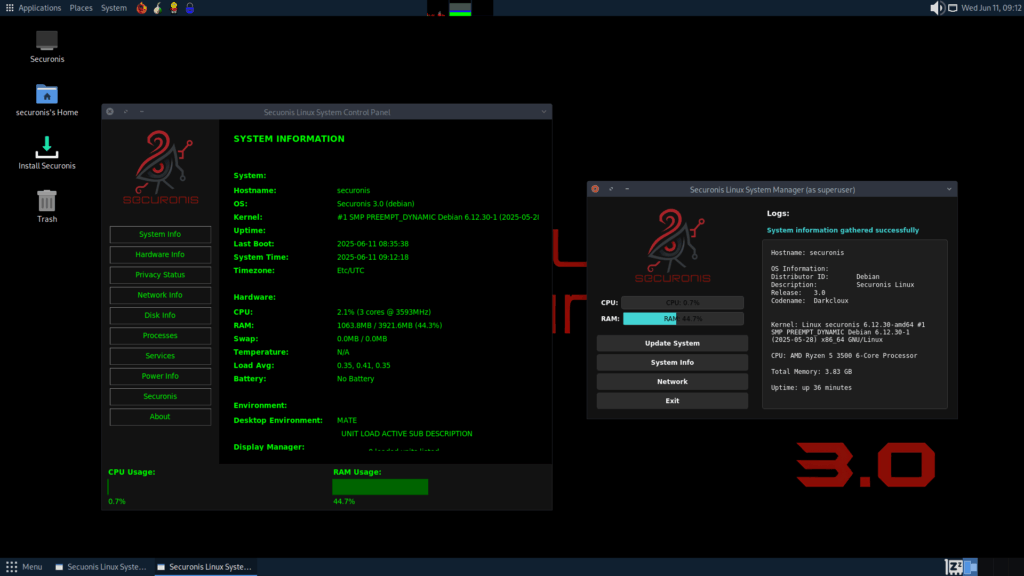
Task: Maximize the System Manager window
Action: [x=611, y=189]
